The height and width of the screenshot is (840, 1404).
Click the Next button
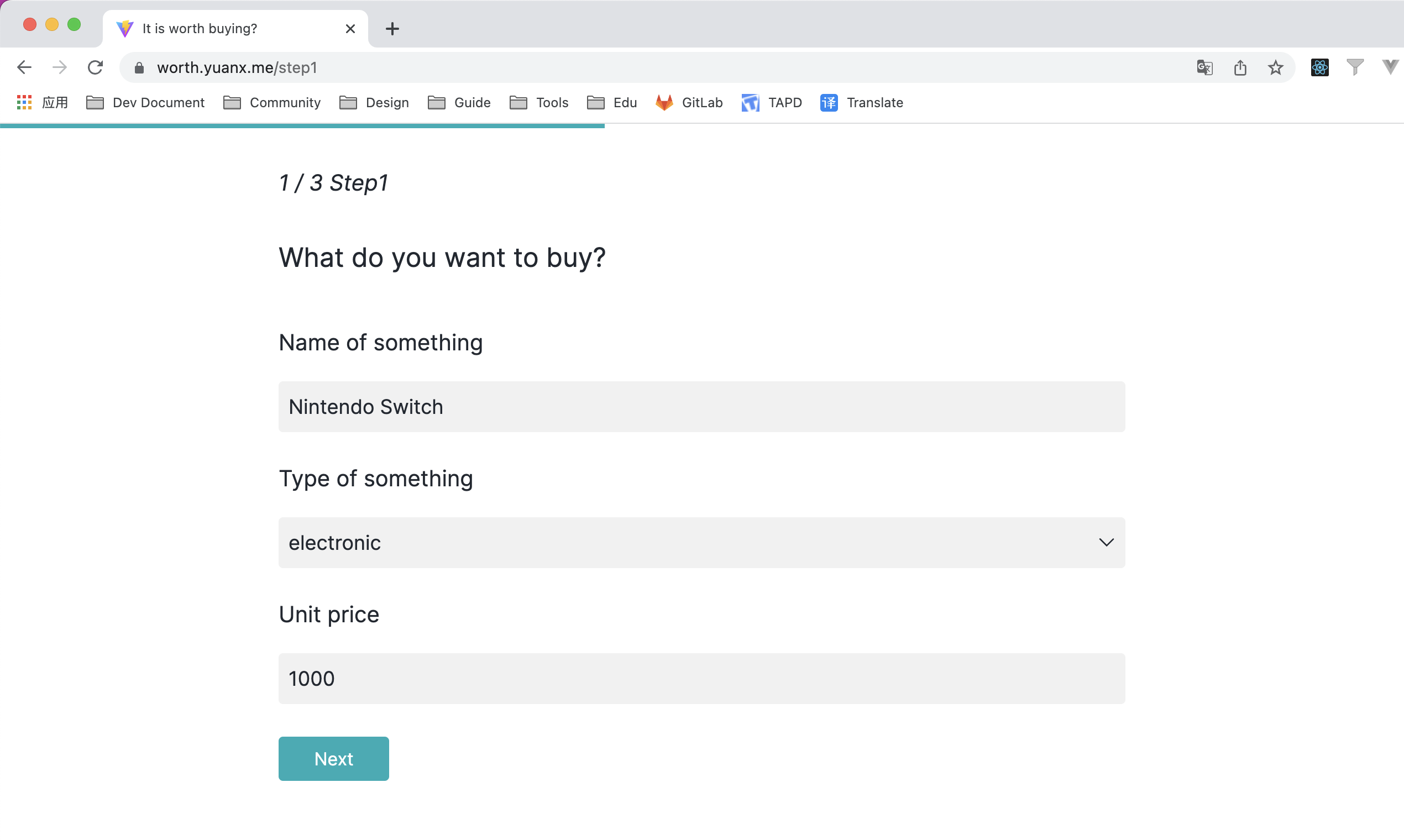[333, 759]
